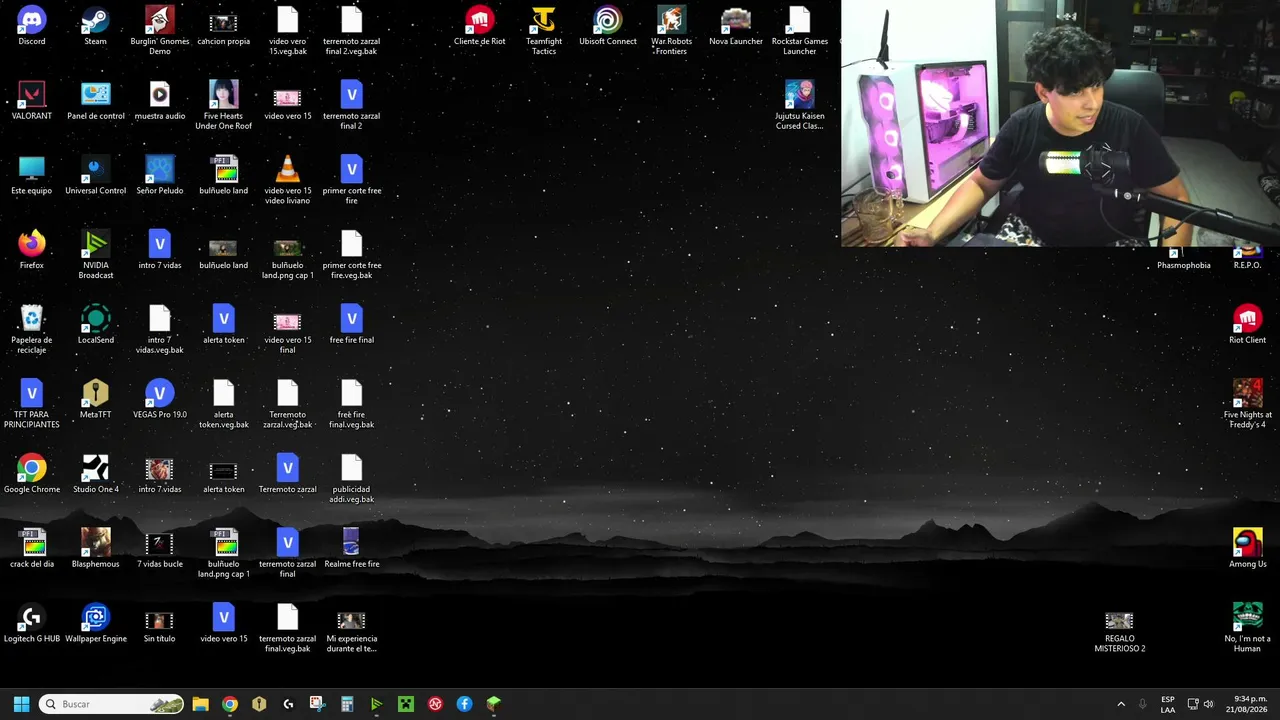Viewport: 1280px width, 720px height.
Task: Open free fire final VEGAS project
Action: click(351, 325)
